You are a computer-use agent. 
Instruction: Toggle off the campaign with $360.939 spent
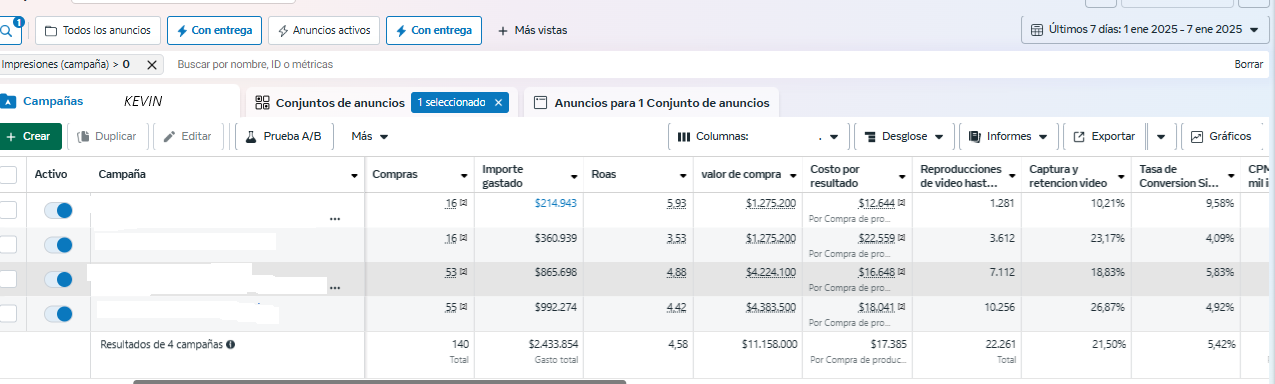59,245
